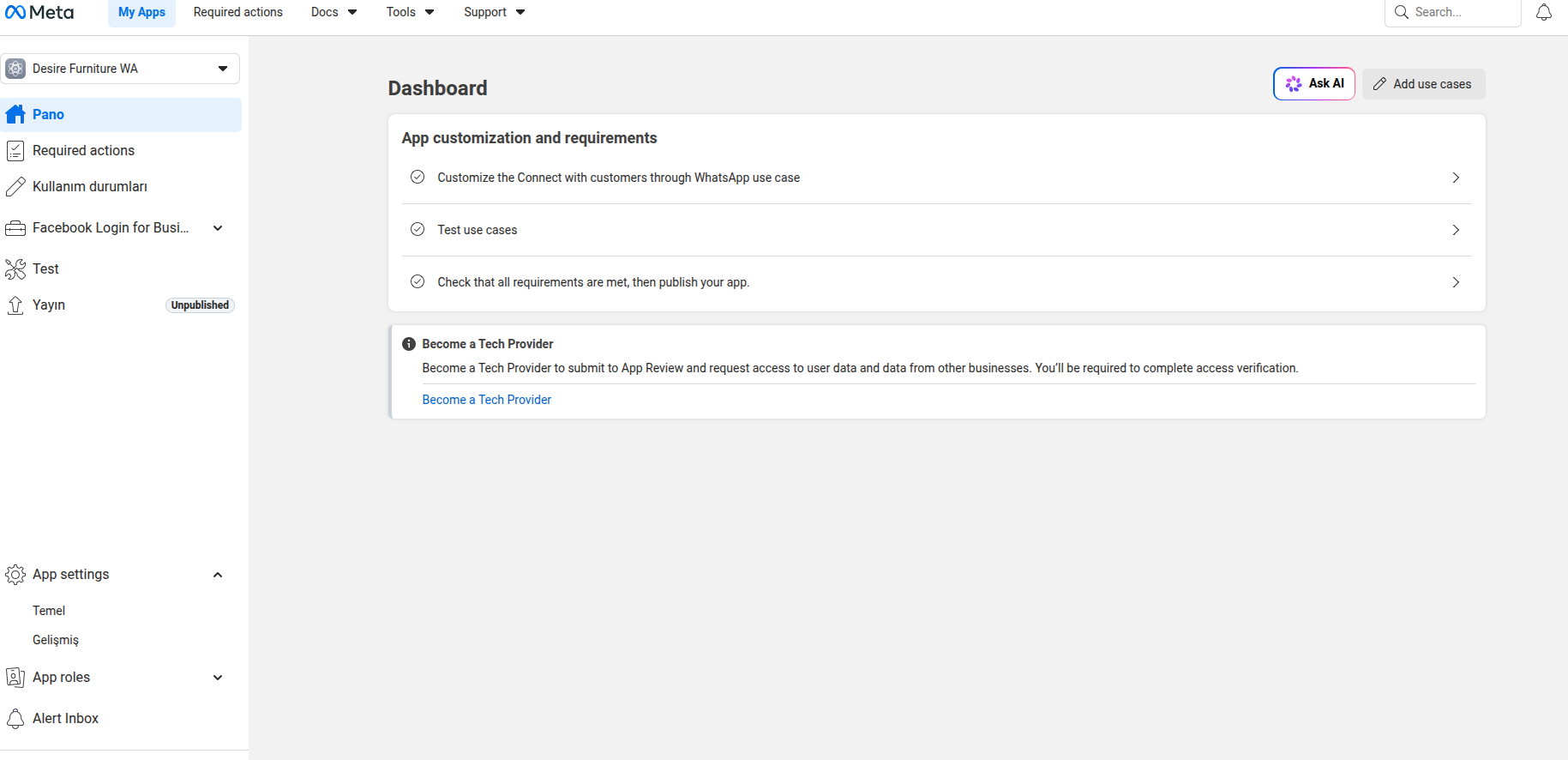This screenshot has height=760, width=1568.
Task: Click the Meta logo
Action: click(39, 12)
